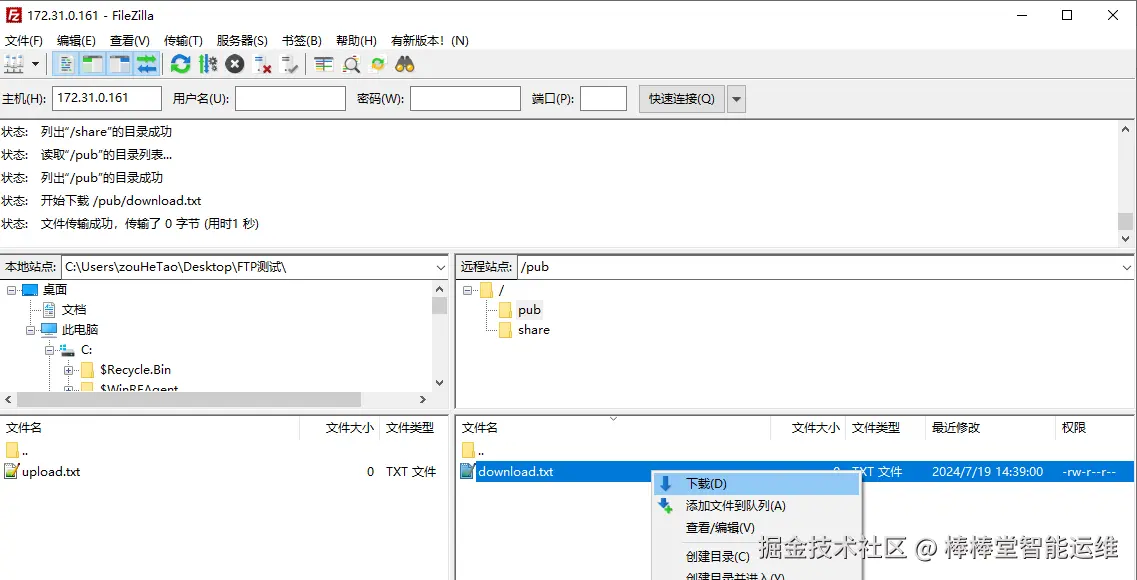Open the 远程站点 path dropdown
Image resolution: width=1137 pixels, height=580 pixels.
1127,267
